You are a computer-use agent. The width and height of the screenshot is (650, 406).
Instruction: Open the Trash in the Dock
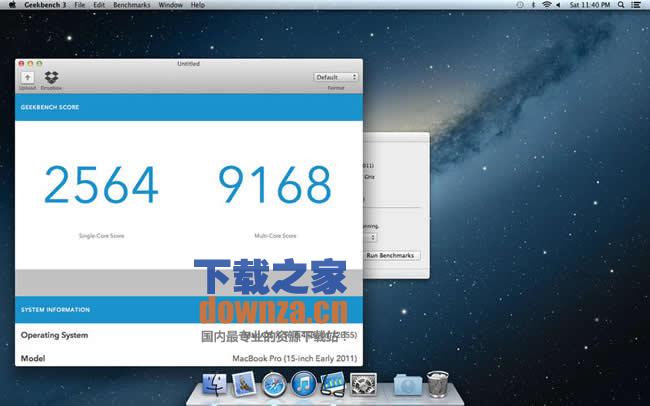438,384
